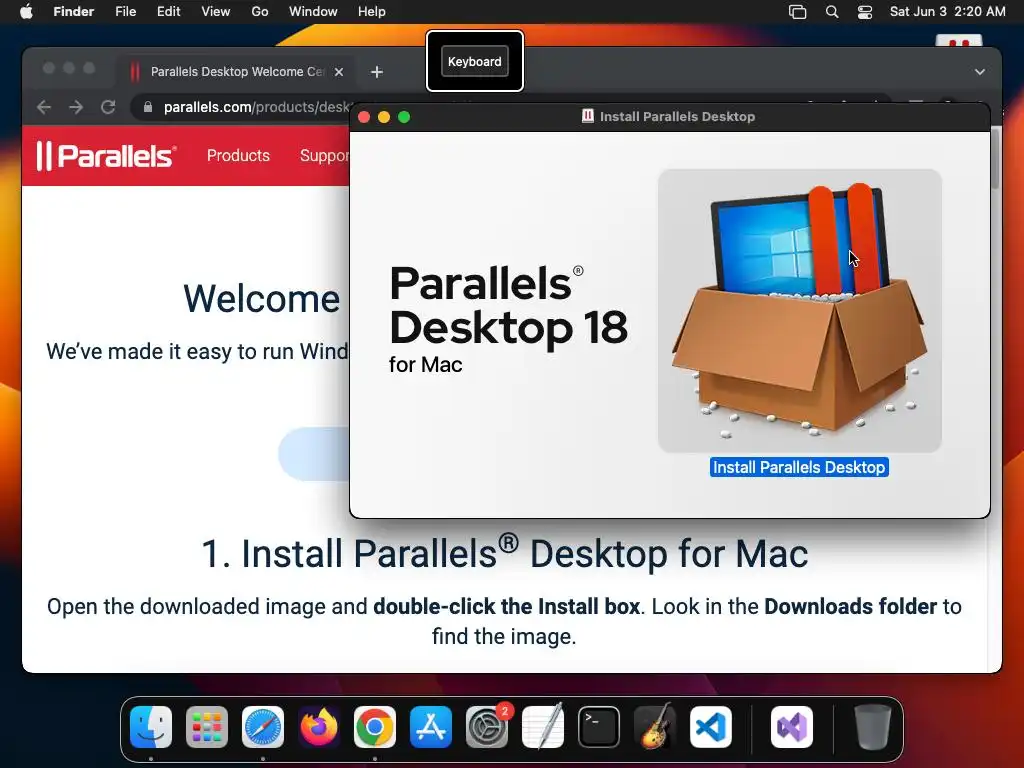
Task: Open the Help menu
Action: pos(372,12)
